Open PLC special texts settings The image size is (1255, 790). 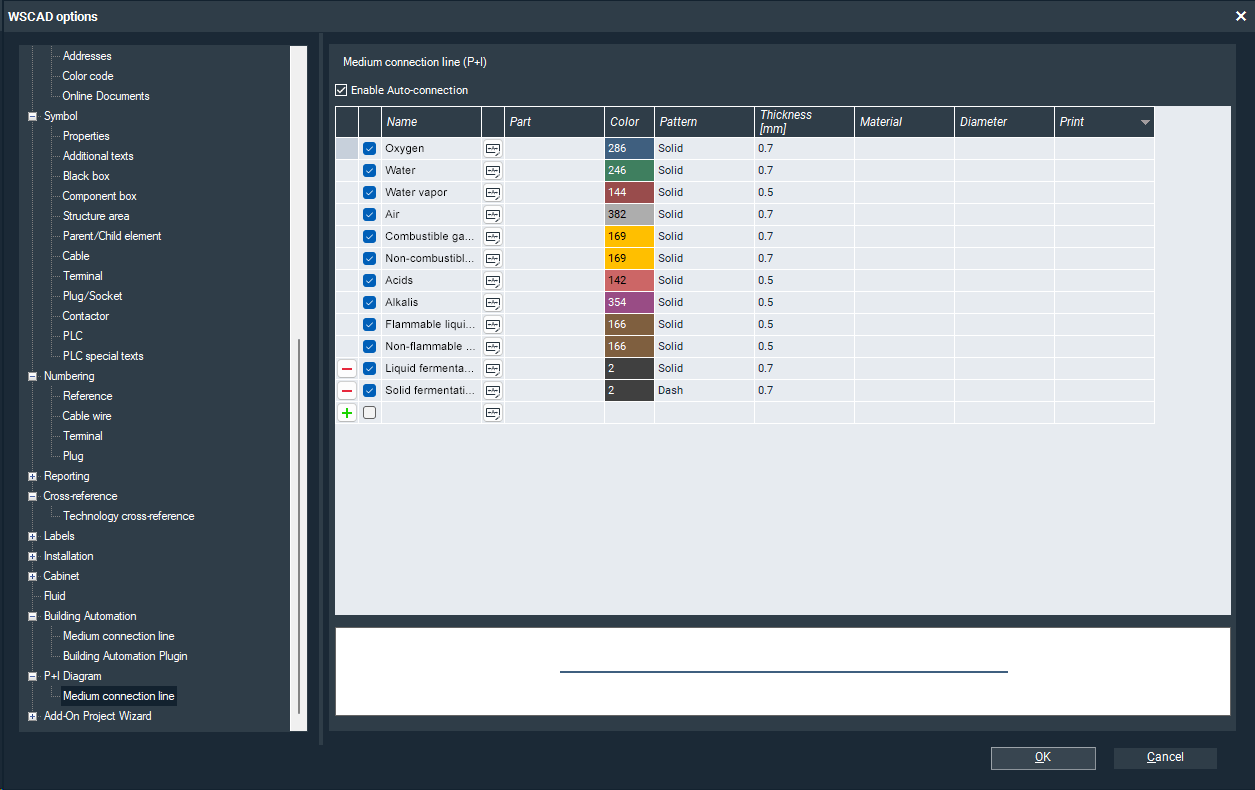pos(103,356)
